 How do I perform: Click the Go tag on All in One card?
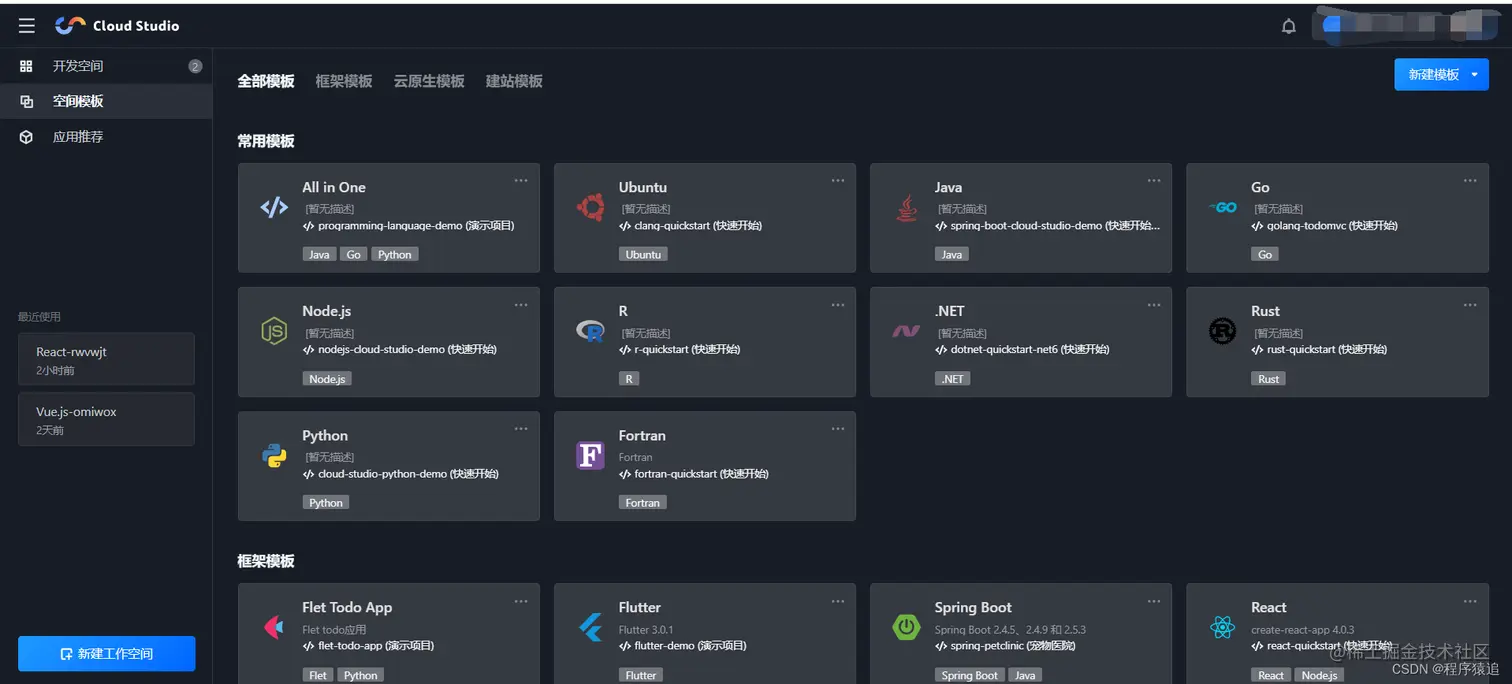point(353,255)
